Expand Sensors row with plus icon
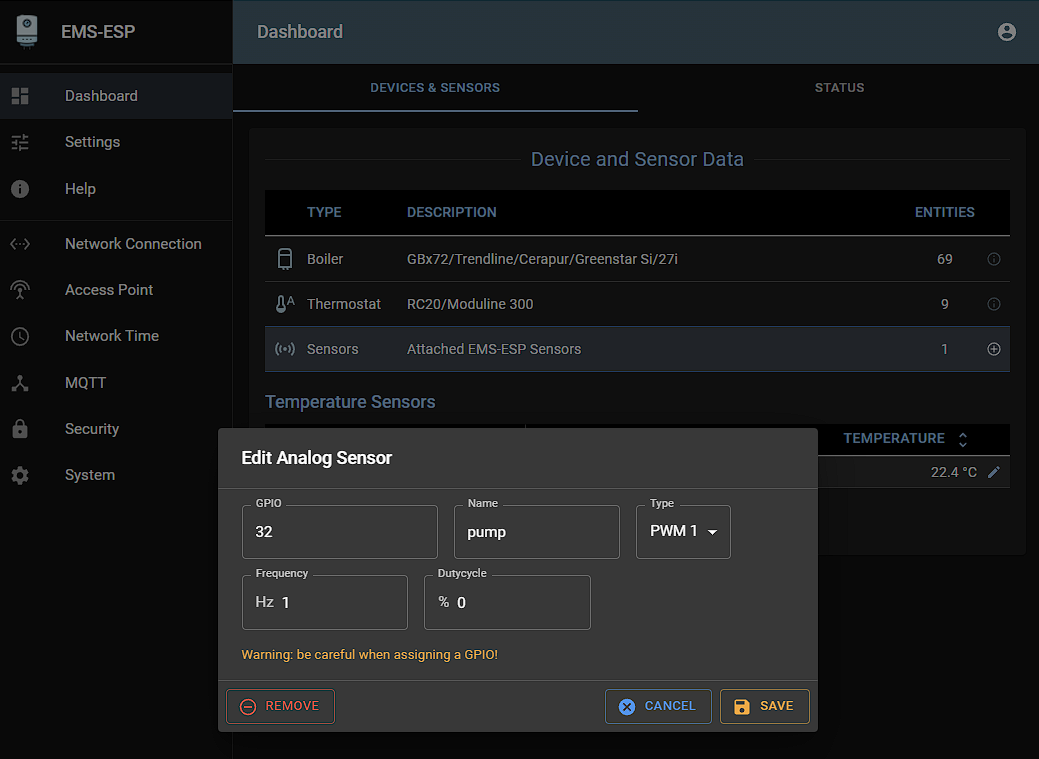1039x759 pixels. tap(993, 349)
